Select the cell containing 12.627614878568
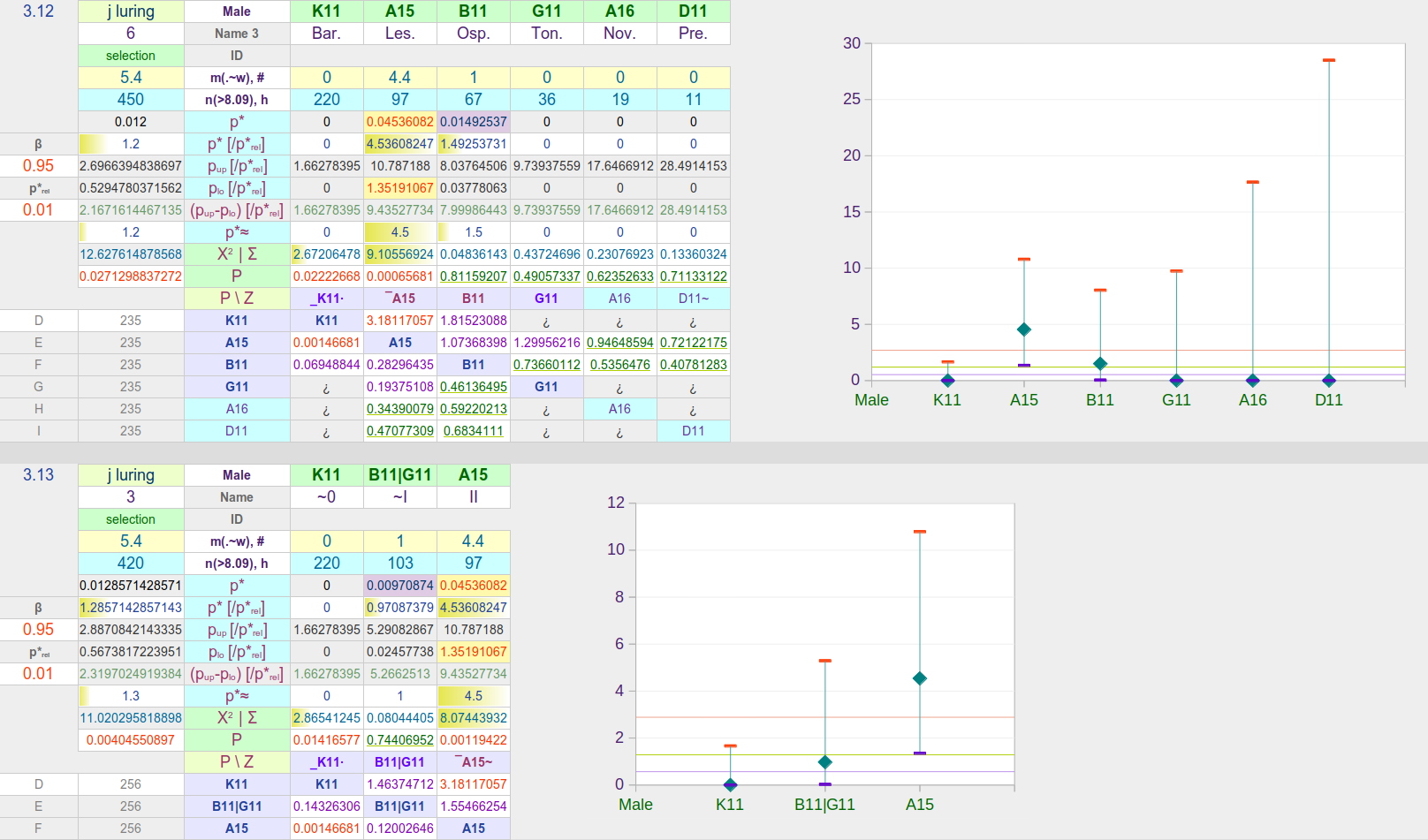 click(x=131, y=254)
